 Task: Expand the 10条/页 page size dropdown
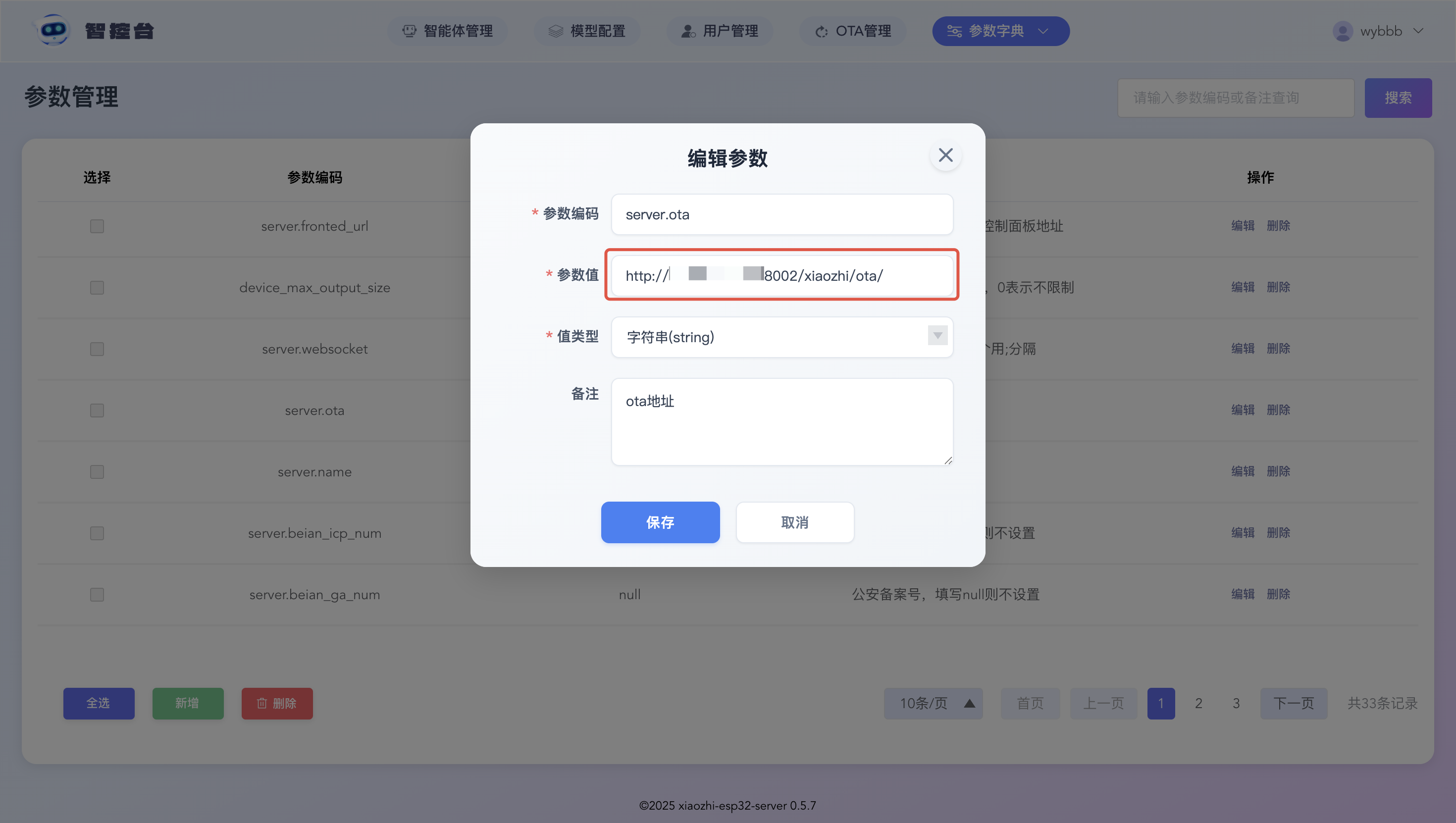tap(933, 703)
